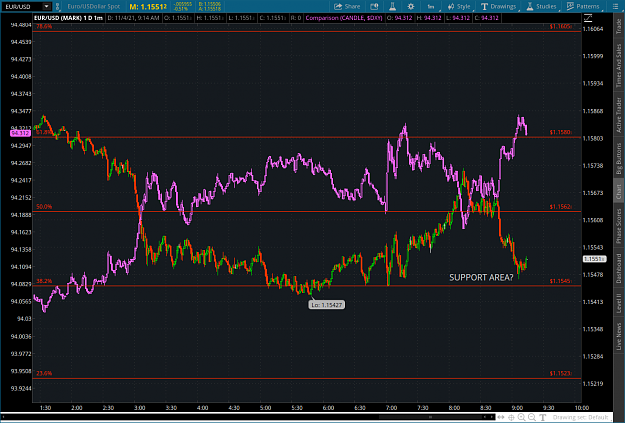Open the Live News sidebar tab

(x=619, y=336)
